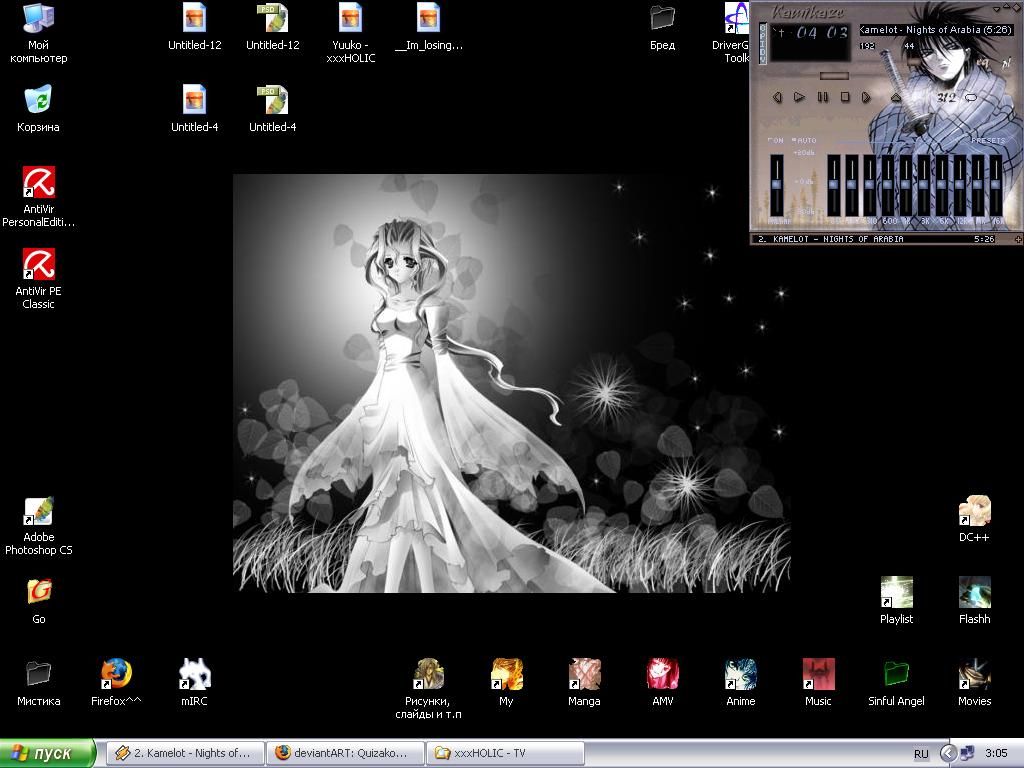Click the Winamp clutterbar options strip
Image resolution: width=1024 pixels, height=768 pixels.
click(761, 43)
